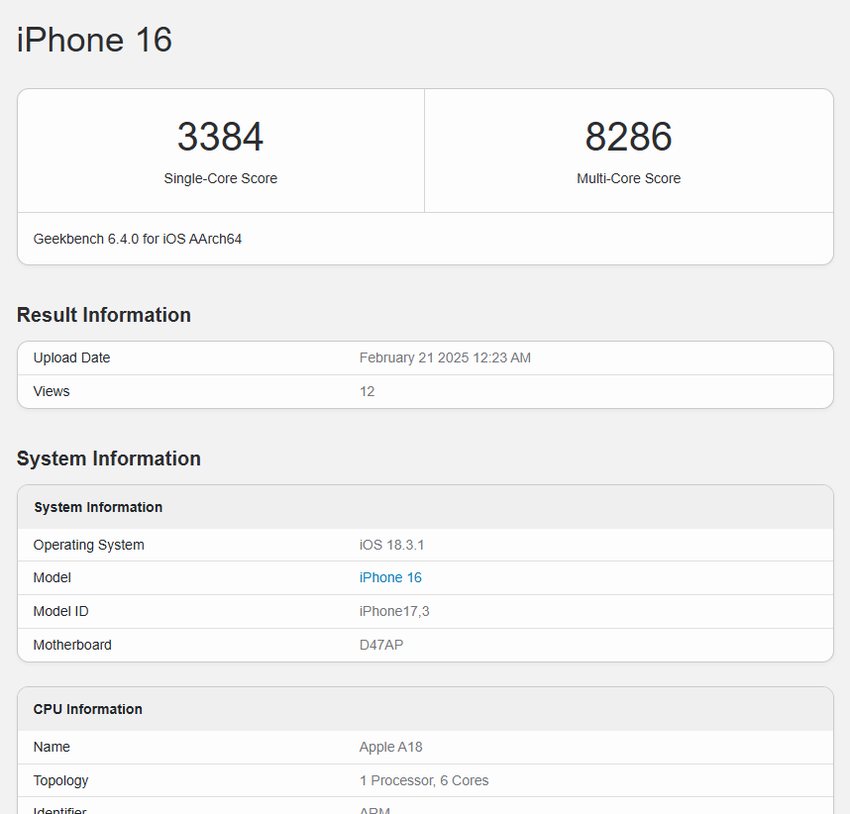Viewport: 850px width, 814px height.
Task: Select the Multi-Core Score card
Action: pos(629,150)
